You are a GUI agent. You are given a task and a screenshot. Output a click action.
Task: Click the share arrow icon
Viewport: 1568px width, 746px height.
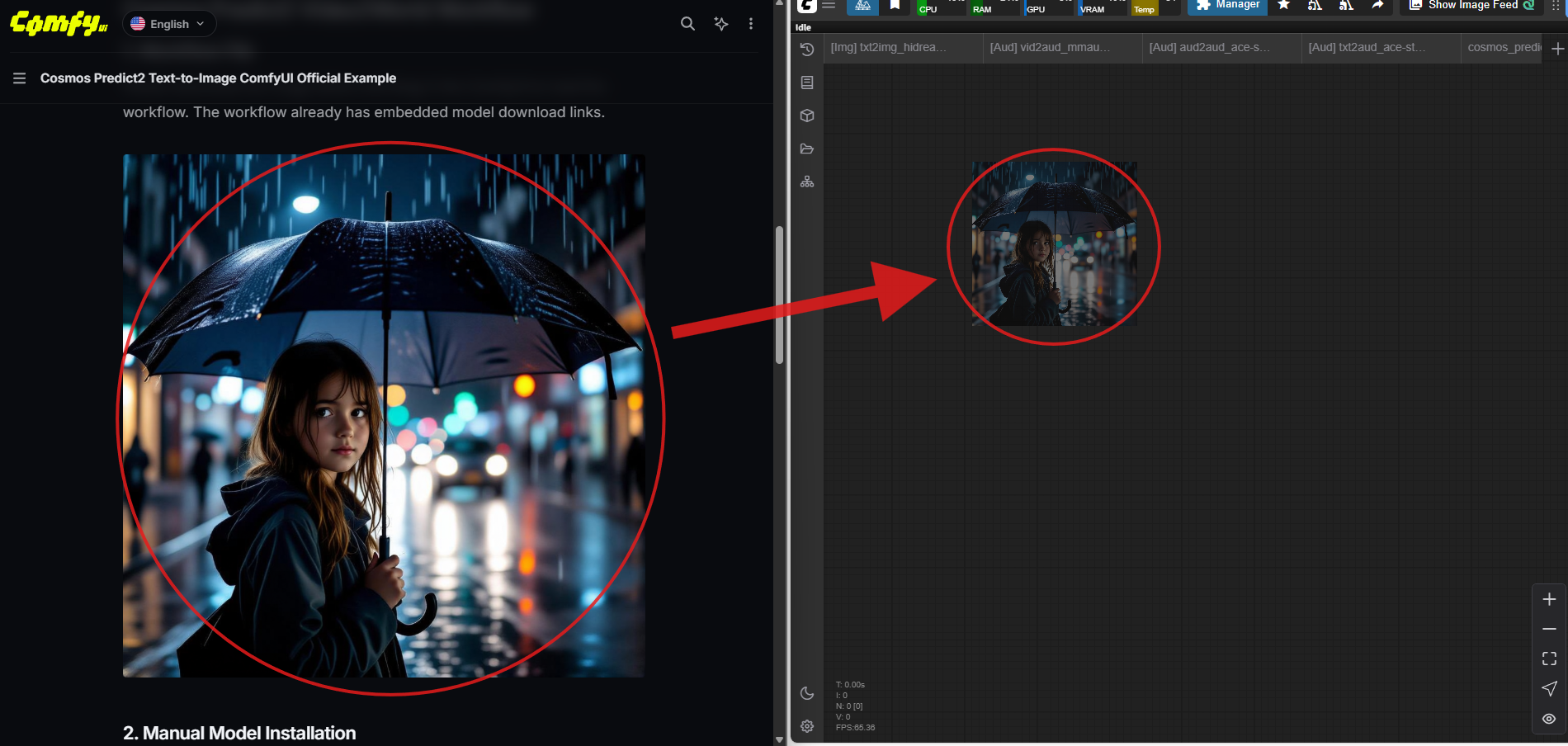point(1377,5)
